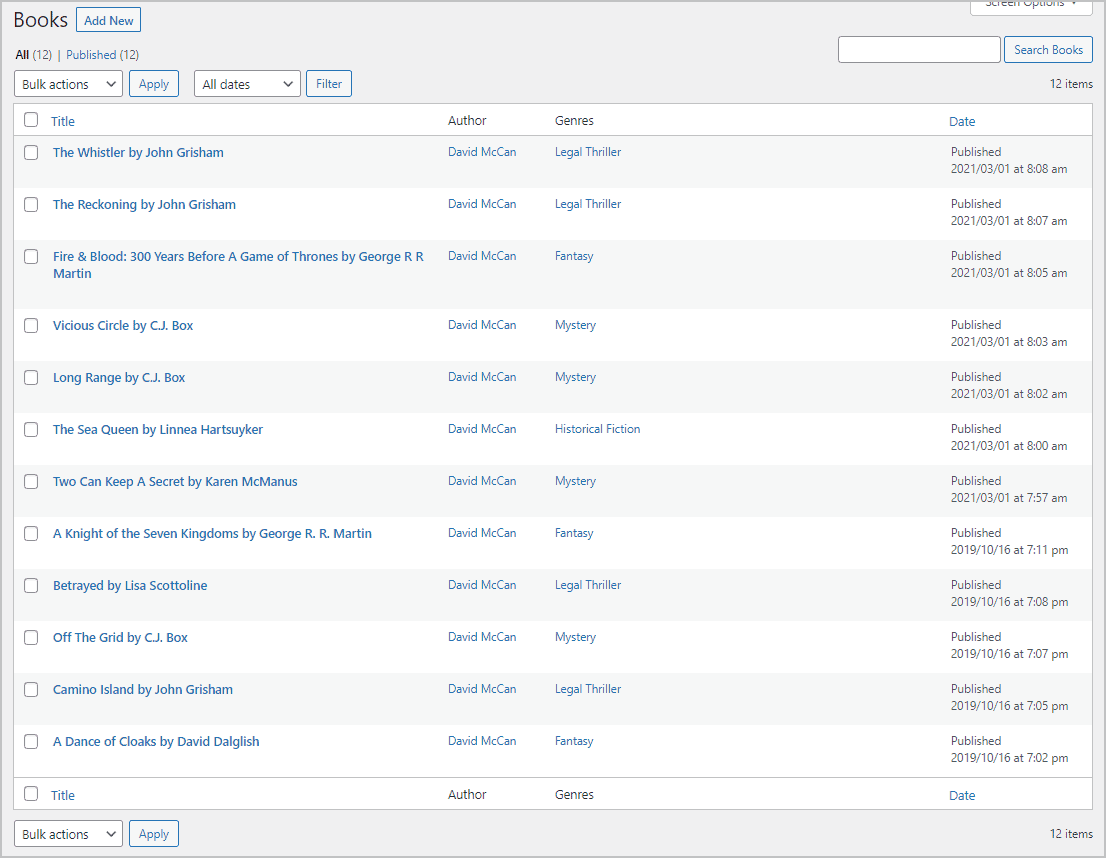The image size is (1106, 858).
Task: Open Camino Island by John Grisham
Action: [142, 689]
